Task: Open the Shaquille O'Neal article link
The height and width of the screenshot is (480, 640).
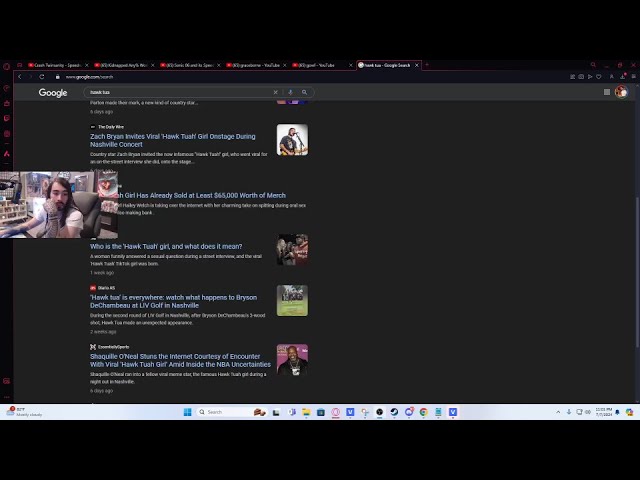Action: coord(180,360)
